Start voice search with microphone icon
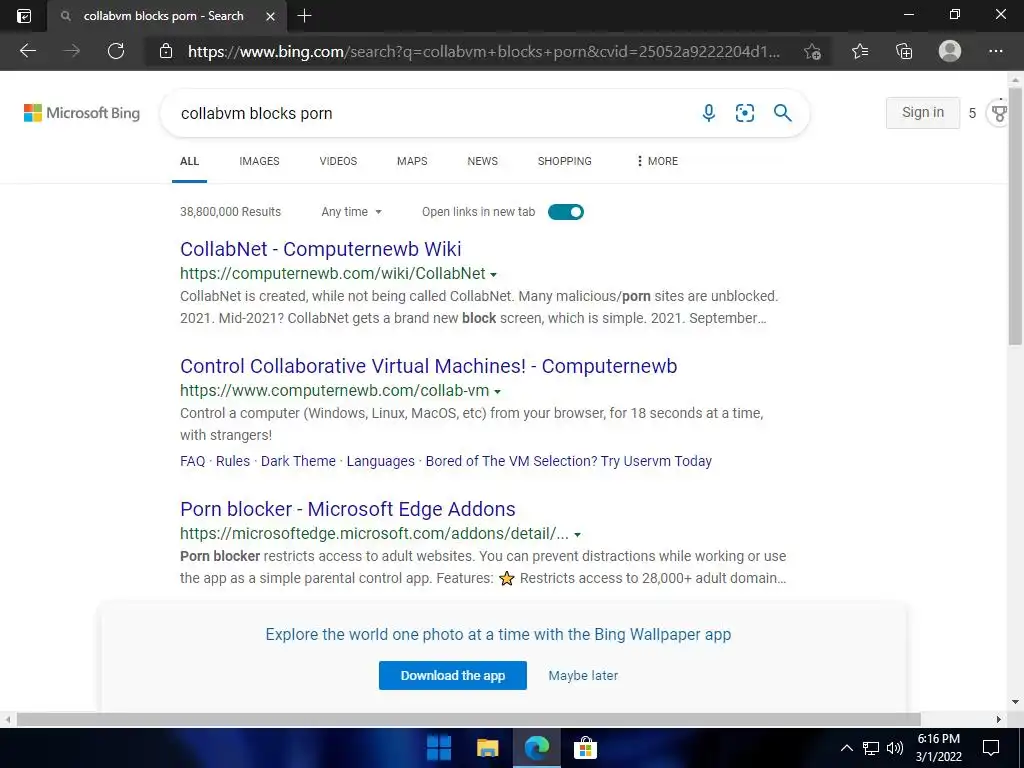1024x768 pixels. (x=709, y=113)
